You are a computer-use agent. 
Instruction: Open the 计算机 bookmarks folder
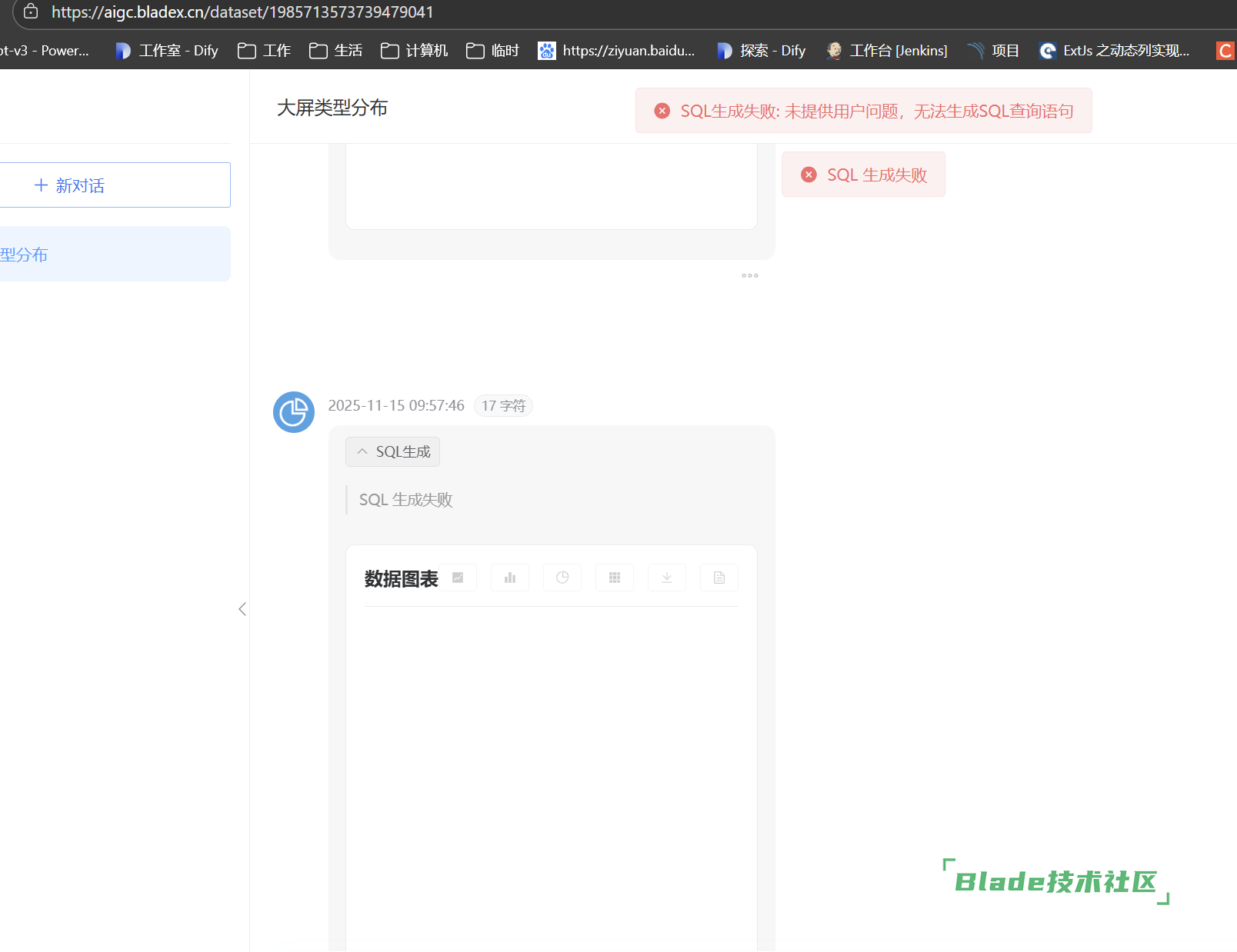pyautogui.click(x=415, y=51)
